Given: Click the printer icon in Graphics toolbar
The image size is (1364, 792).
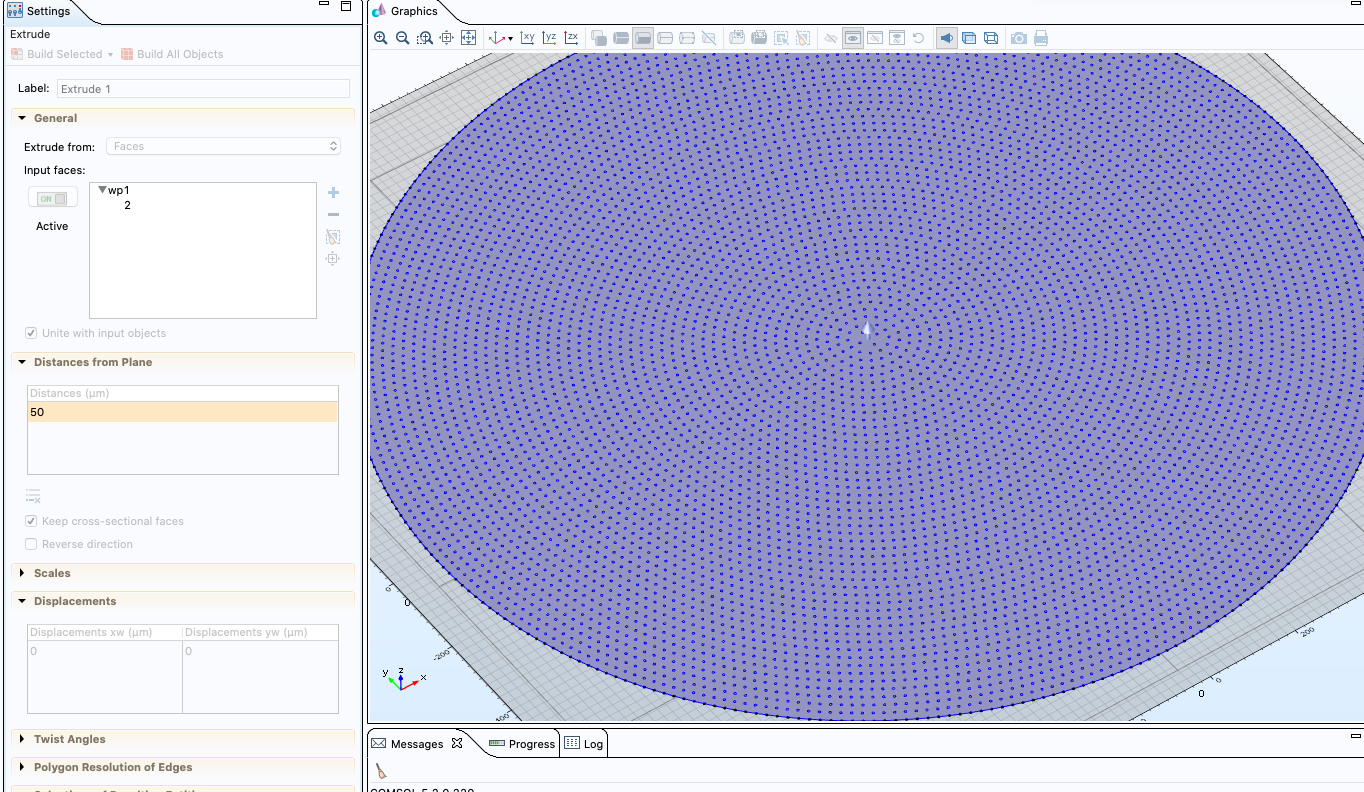Looking at the screenshot, I should tap(1041, 38).
